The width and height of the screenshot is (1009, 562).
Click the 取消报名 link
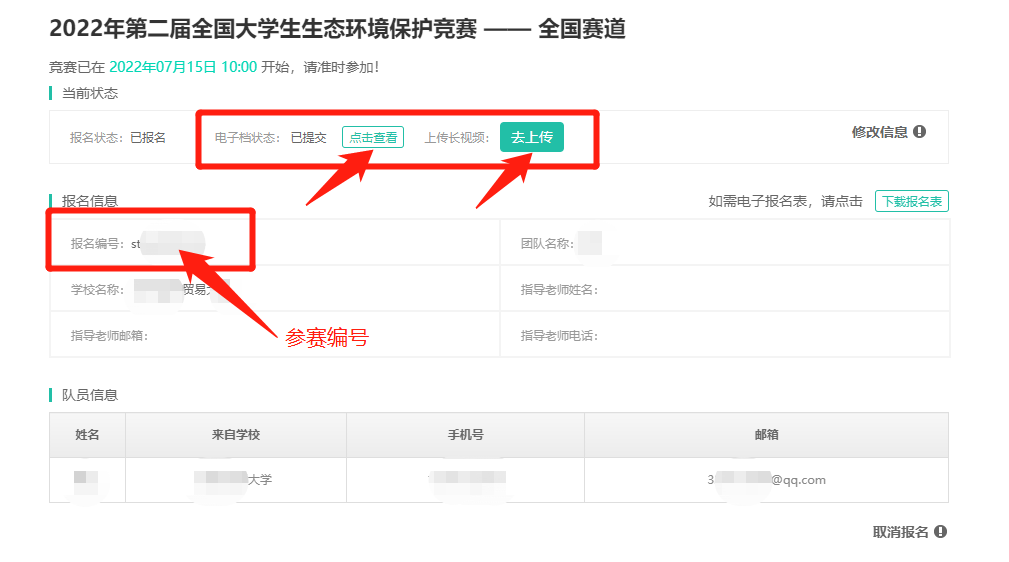coord(900,532)
